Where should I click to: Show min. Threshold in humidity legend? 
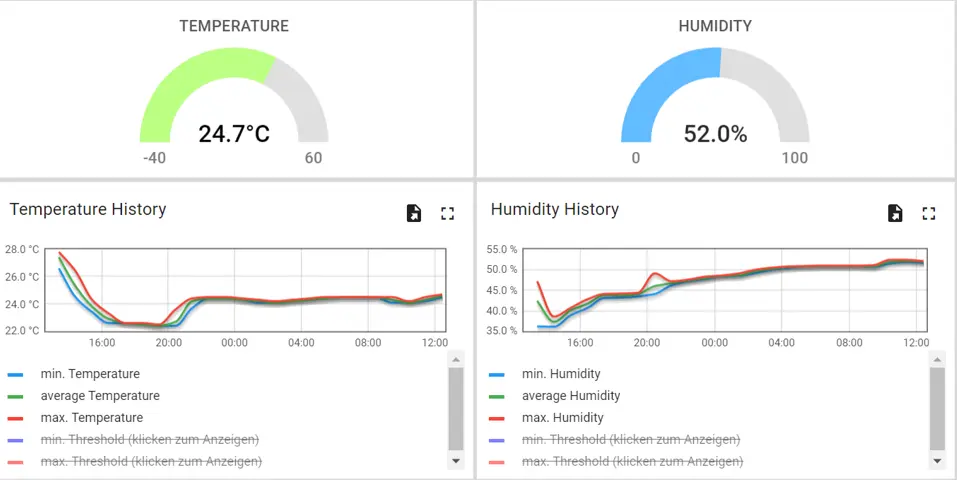coord(631,440)
